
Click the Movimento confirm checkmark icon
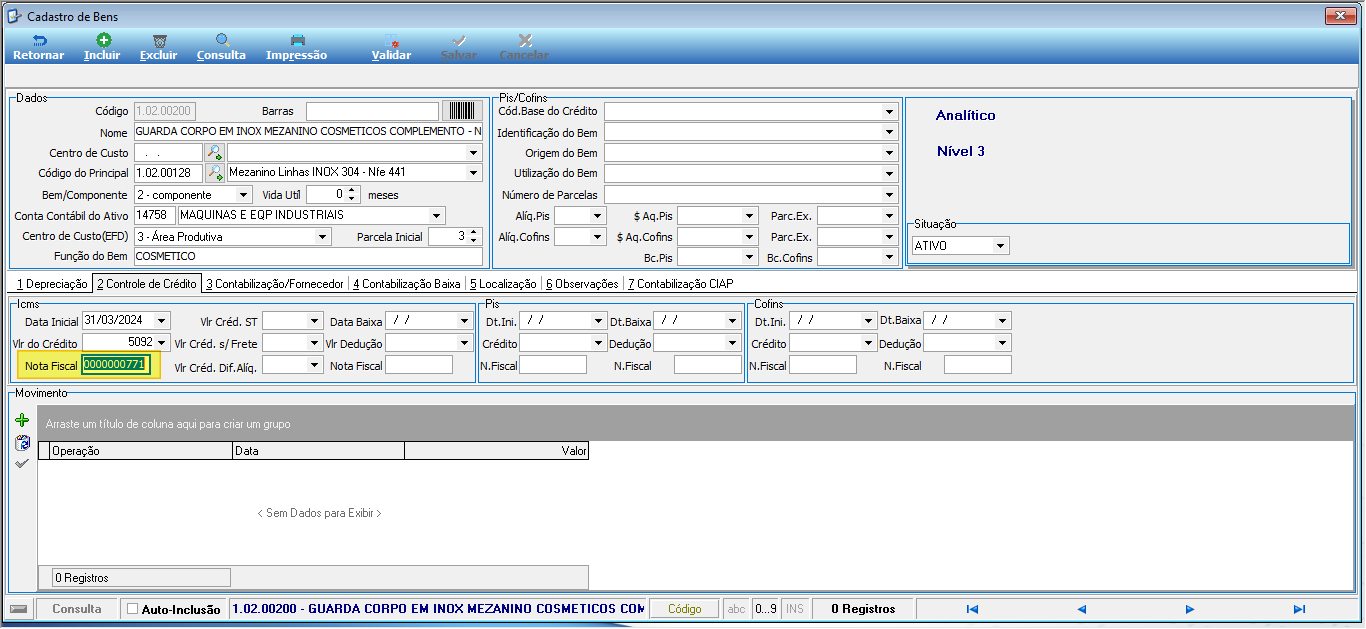[22, 463]
